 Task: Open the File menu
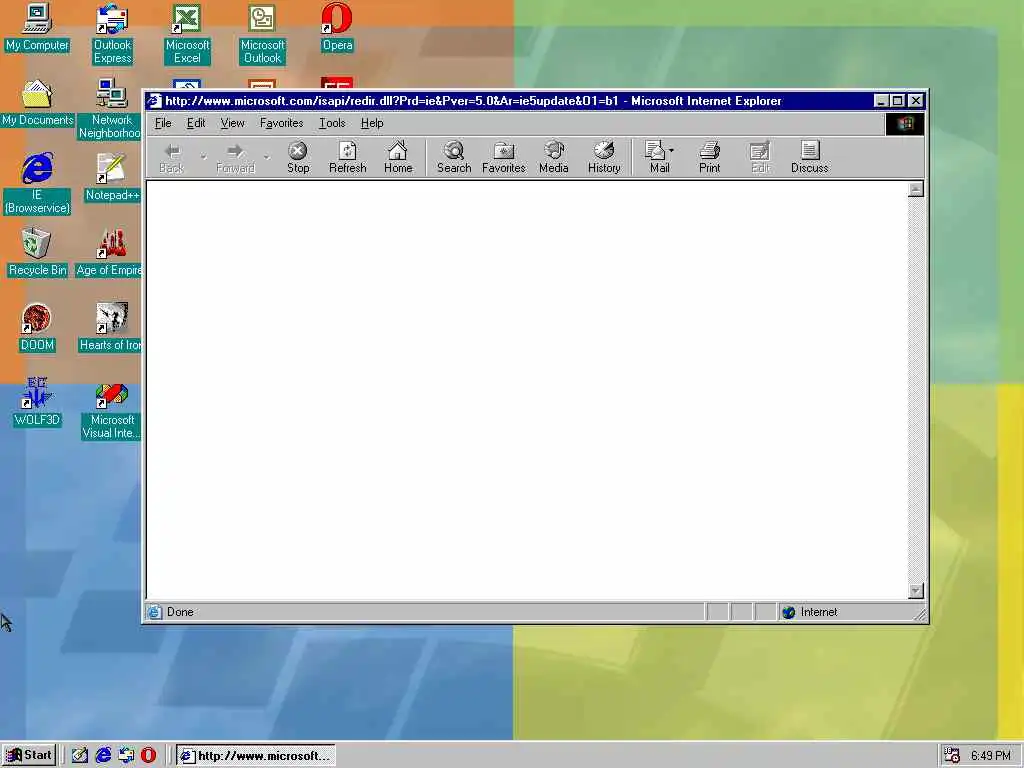(163, 123)
